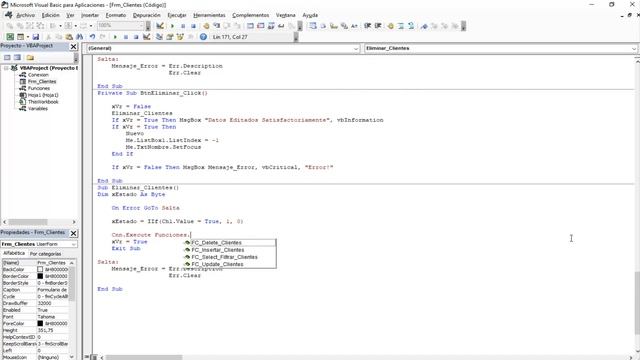The width and height of the screenshot is (640, 360).
Task: Click the Quick Watch glasses icon
Action: (281, 26)
